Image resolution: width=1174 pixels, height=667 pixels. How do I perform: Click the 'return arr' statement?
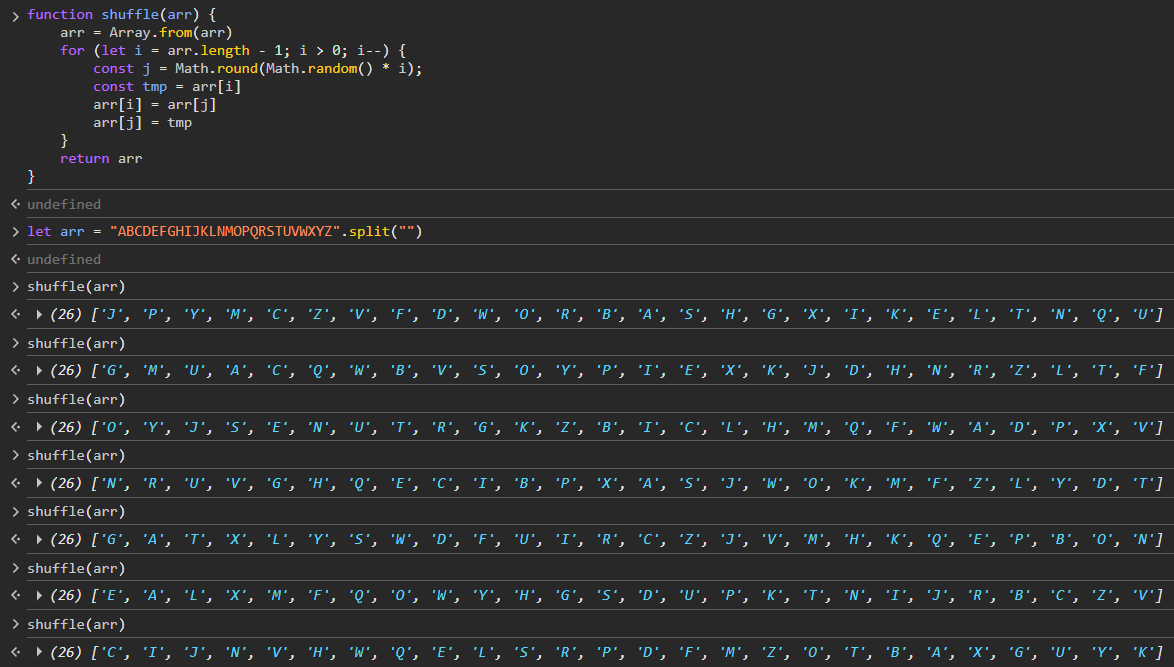(x=101, y=158)
